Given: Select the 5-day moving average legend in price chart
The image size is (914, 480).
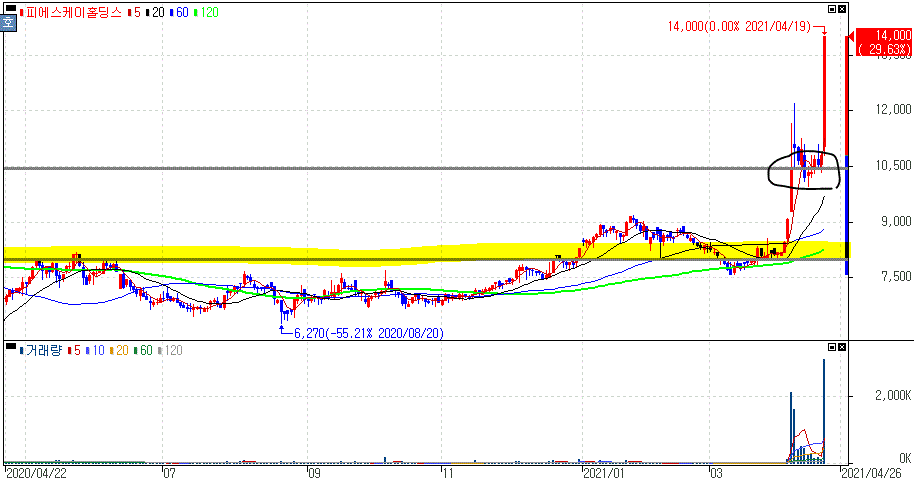Looking at the screenshot, I should 135,12.
